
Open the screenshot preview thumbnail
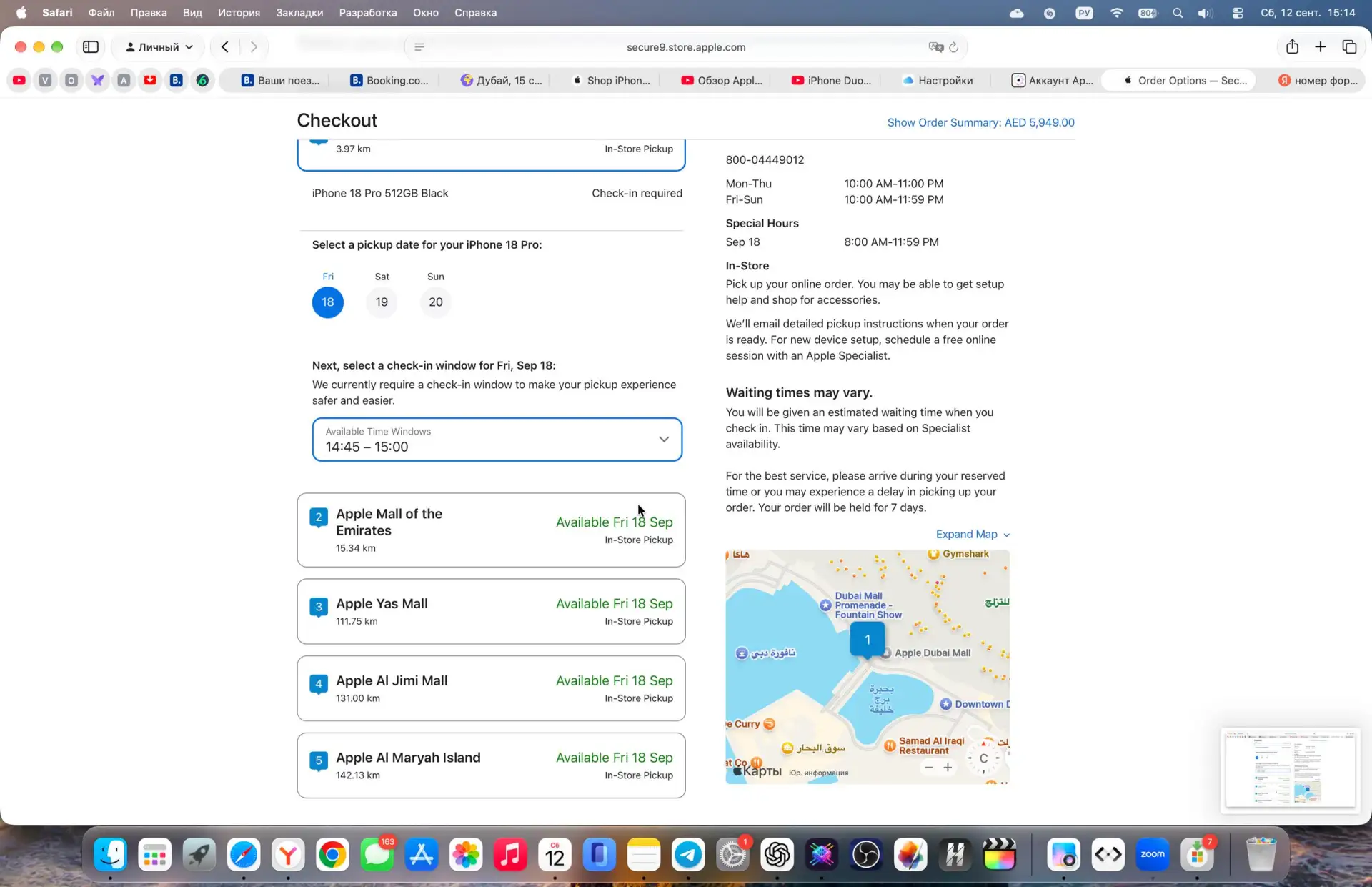[1291, 770]
